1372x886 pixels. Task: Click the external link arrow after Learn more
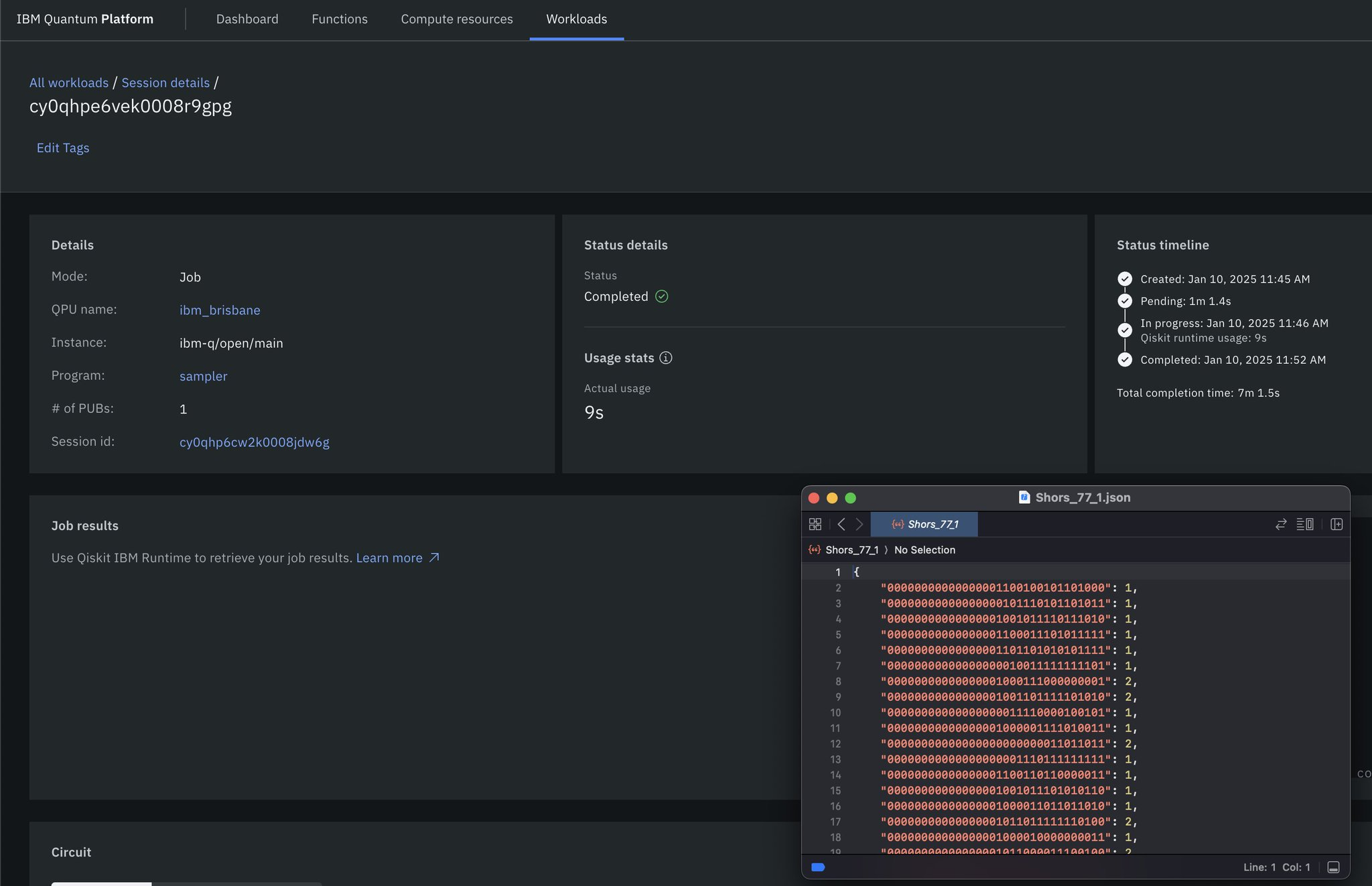(x=434, y=558)
